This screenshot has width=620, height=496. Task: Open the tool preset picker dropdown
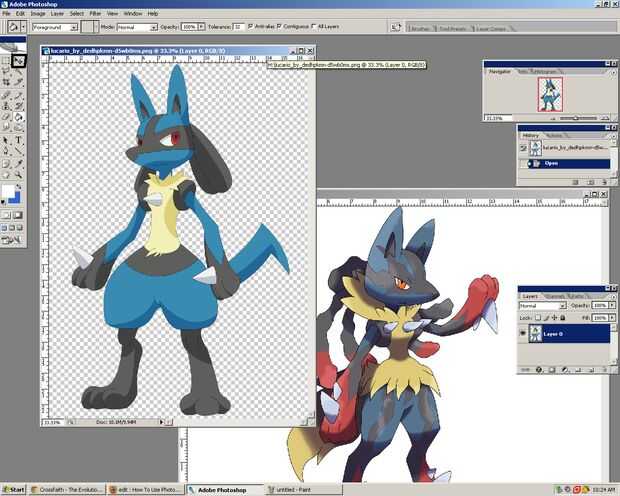pyautogui.click(x=23, y=27)
